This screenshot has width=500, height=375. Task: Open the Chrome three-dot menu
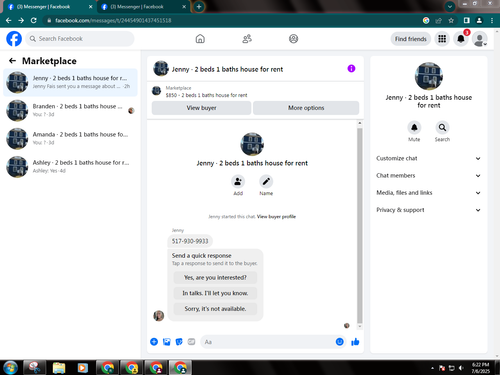[x=492, y=21]
